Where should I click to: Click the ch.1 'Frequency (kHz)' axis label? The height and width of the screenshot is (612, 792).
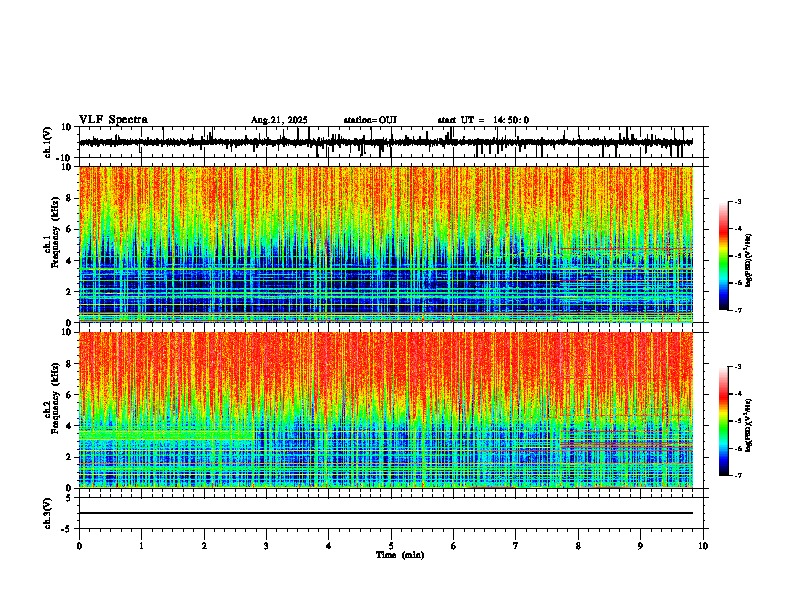[55, 233]
